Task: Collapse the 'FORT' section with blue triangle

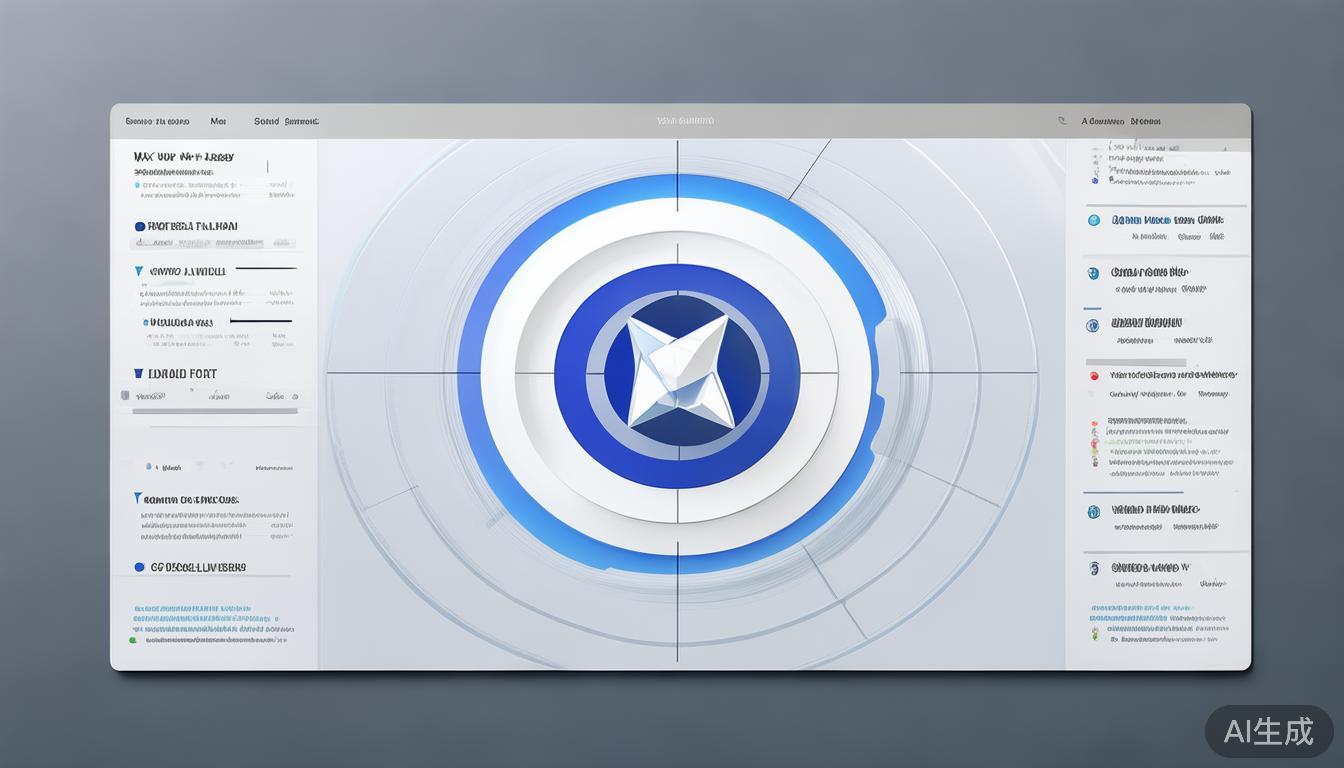Action: click(x=138, y=373)
